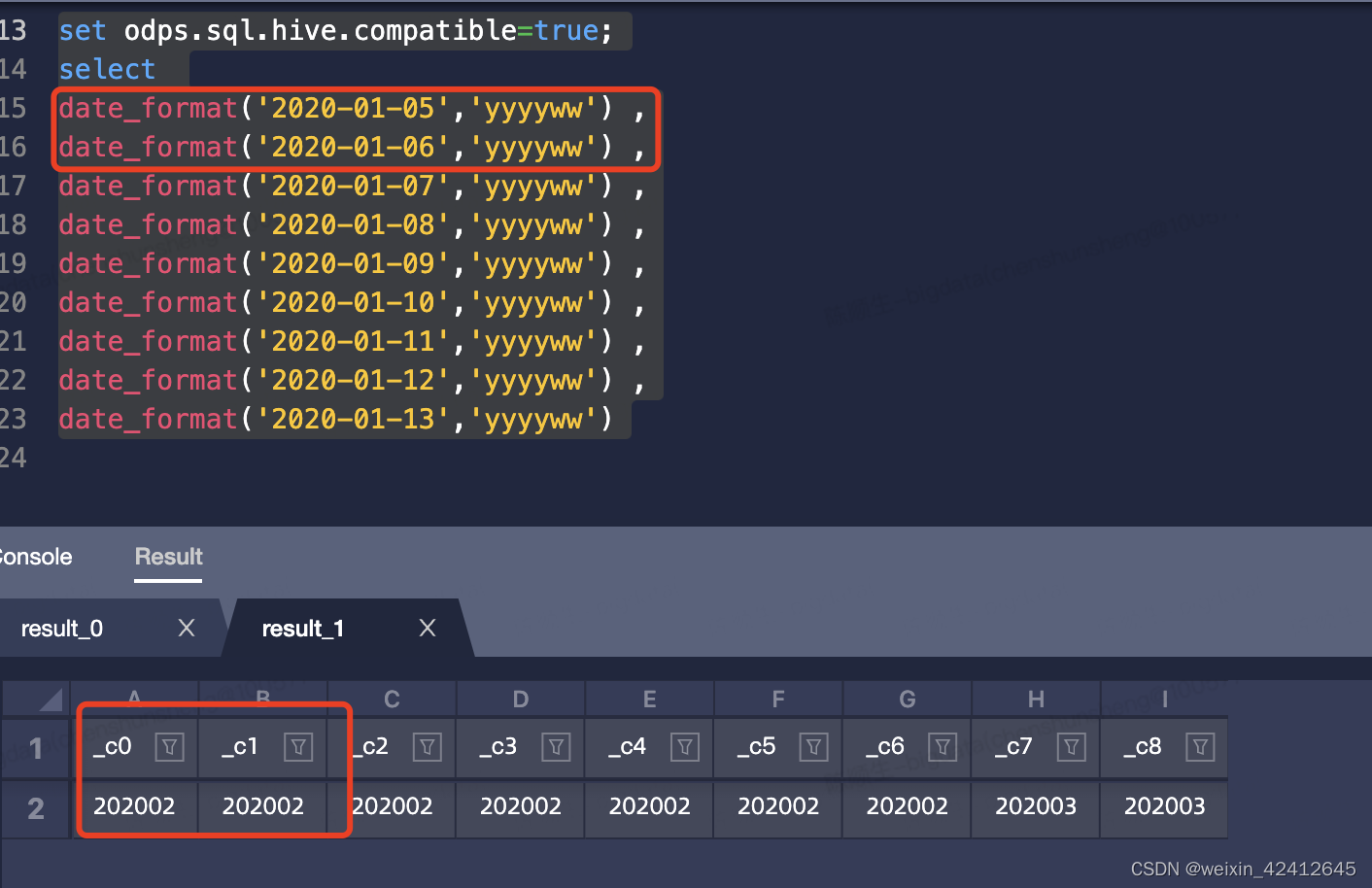Click the _c2 value 202002 cell
1372x888 pixels.
coord(392,806)
